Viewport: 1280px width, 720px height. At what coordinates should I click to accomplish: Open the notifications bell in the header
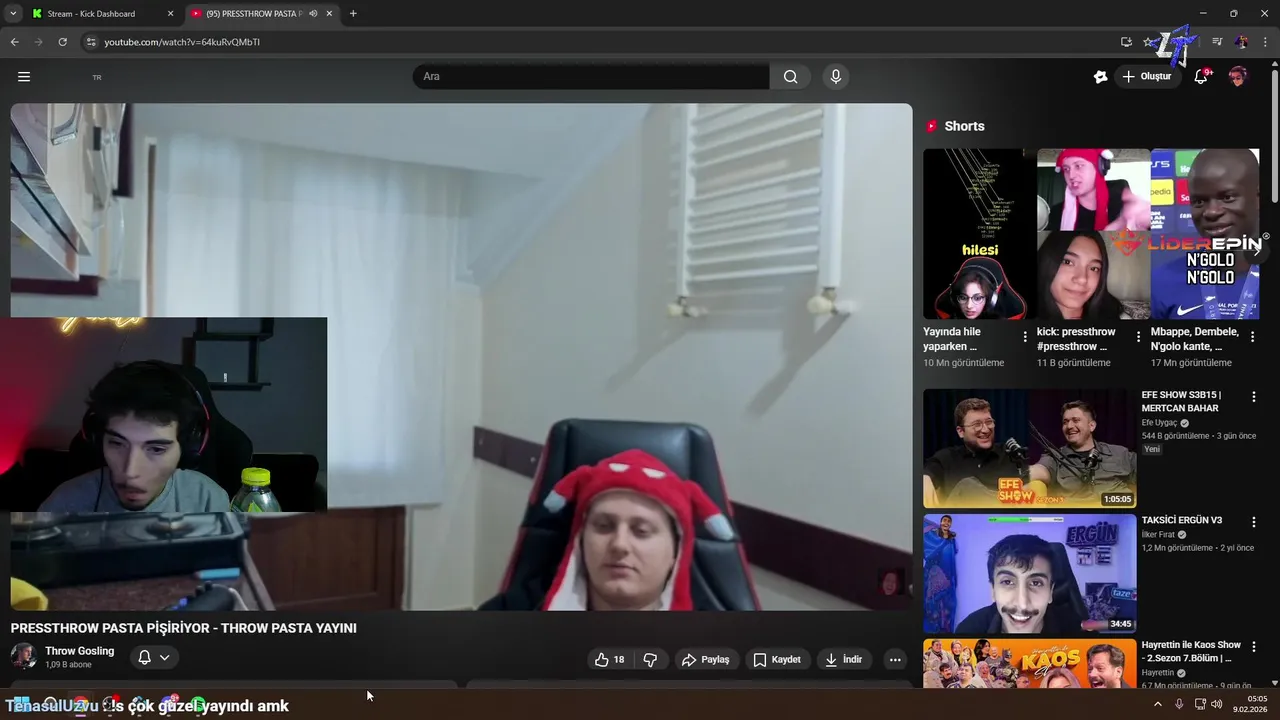click(x=1201, y=77)
